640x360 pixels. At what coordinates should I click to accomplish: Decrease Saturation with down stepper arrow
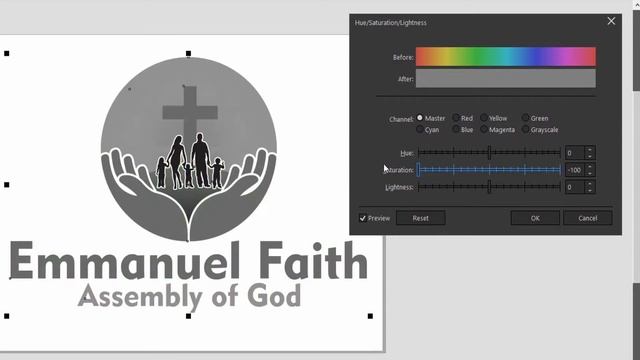pyautogui.click(x=590, y=173)
